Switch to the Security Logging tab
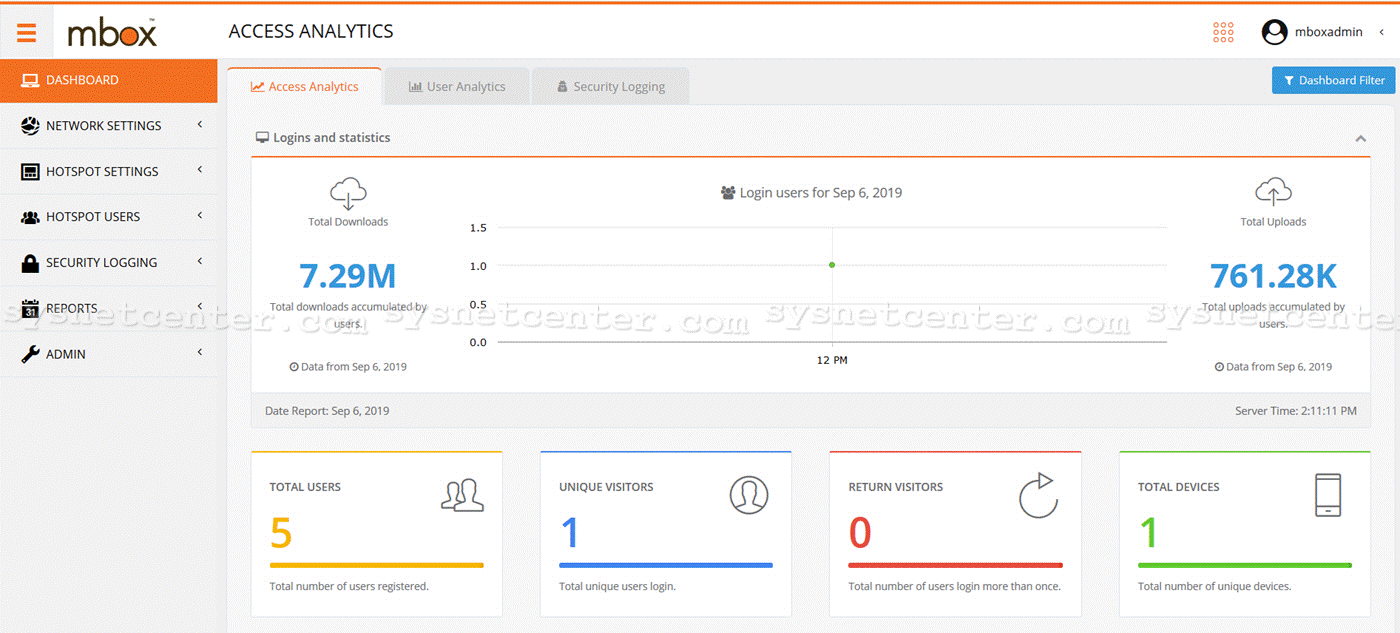Viewport: 1400px width, 633px height. [610, 86]
